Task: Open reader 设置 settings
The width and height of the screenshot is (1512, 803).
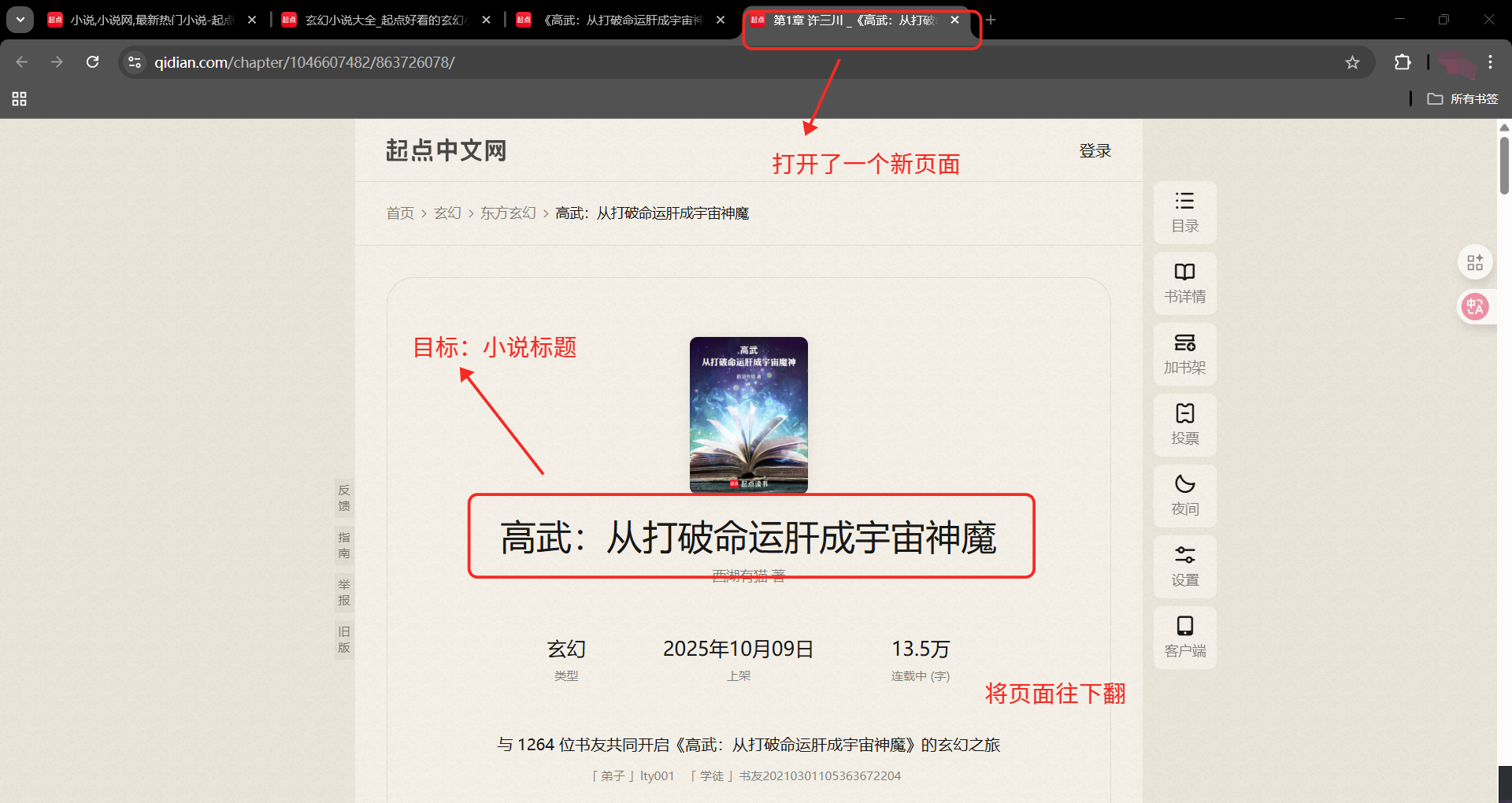Action: point(1184,567)
